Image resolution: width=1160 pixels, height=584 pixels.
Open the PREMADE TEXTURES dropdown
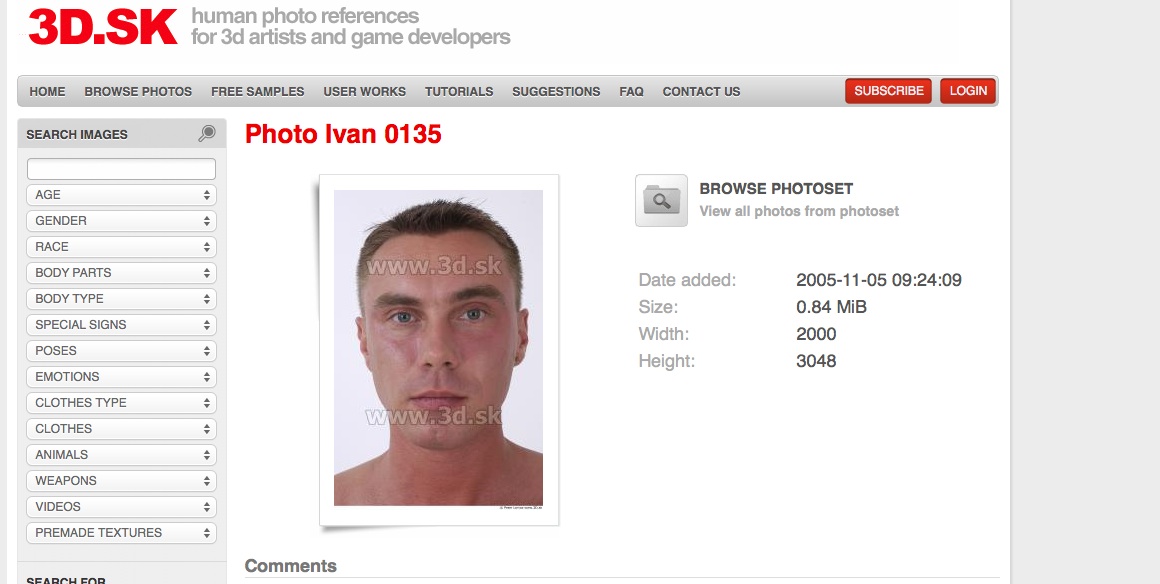point(121,533)
